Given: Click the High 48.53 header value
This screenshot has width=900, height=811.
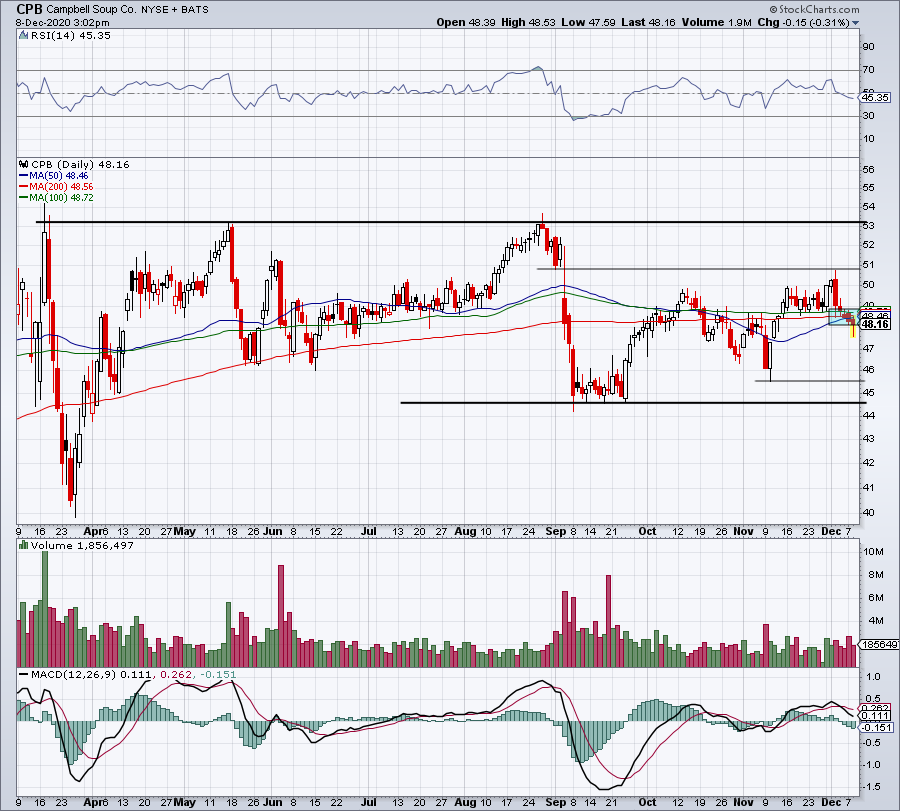Looking at the screenshot, I should click(x=528, y=22).
